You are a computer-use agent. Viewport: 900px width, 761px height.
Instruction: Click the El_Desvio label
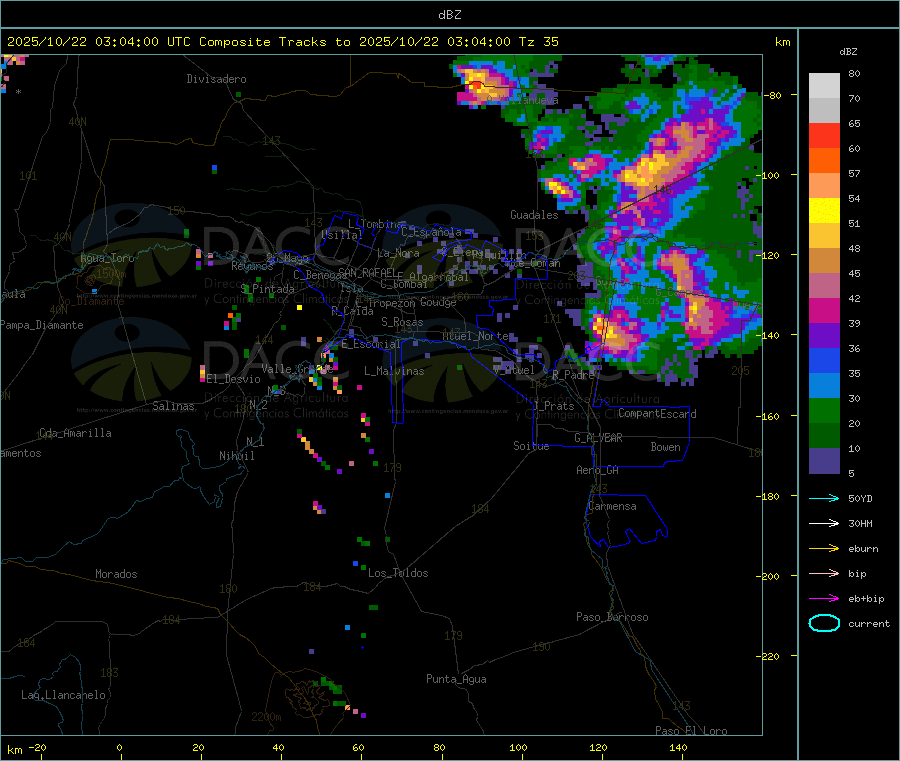click(233, 379)
